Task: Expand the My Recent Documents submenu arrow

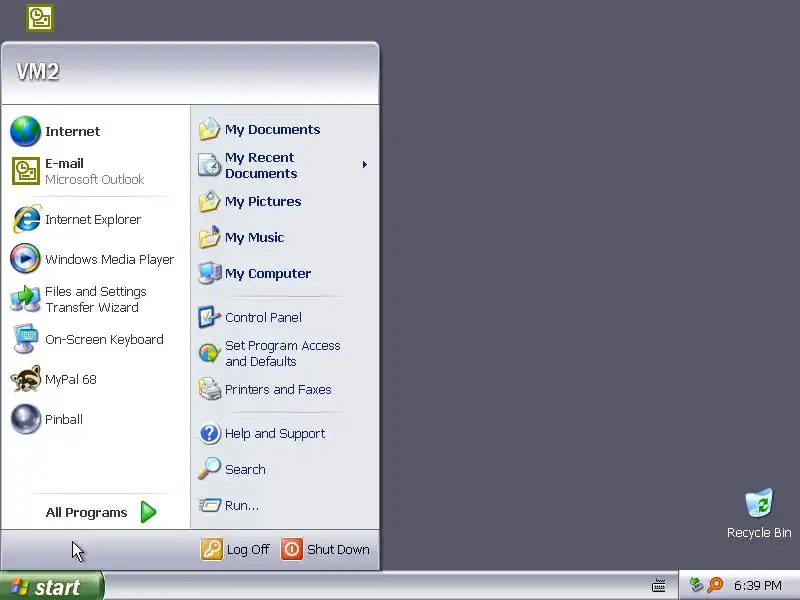Action: [364, 164]
